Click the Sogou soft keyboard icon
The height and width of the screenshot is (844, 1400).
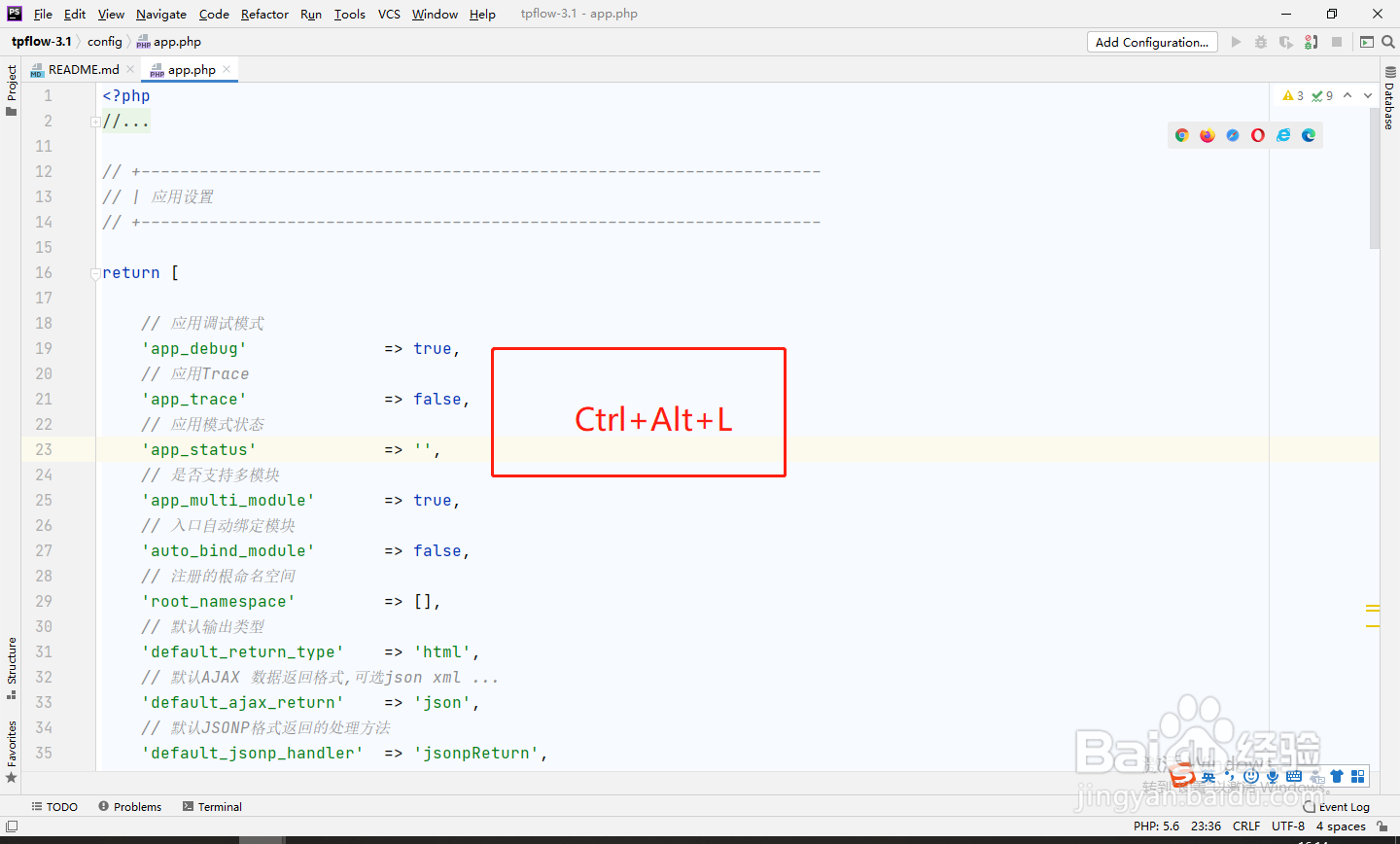(x=1293, y=776)
